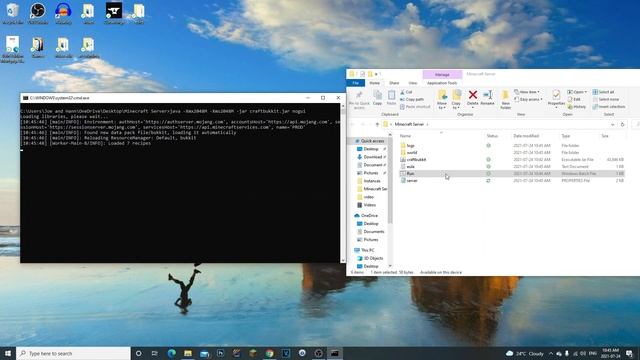Click the Minecraft Server breadcrumb in address bar
The height and width of the screenshot is (360, 640).
pos(409,124)
